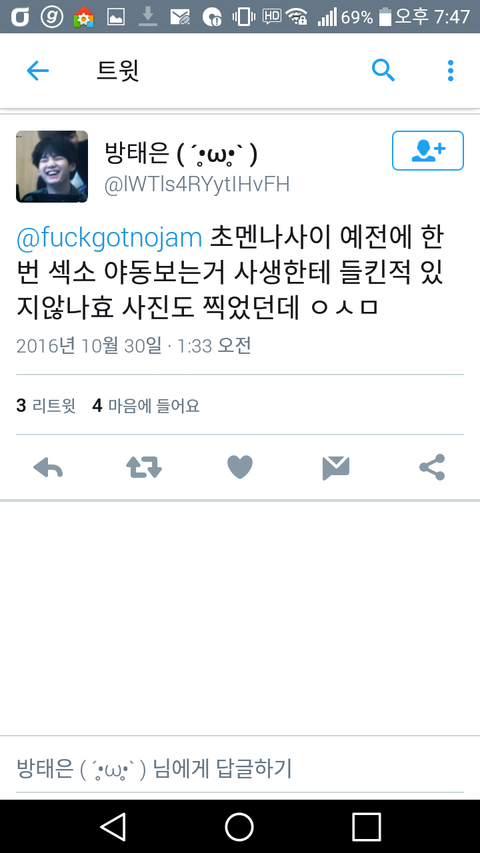Tap the Android home circle button
480x853 pixels.
click(x=239, y=827)
